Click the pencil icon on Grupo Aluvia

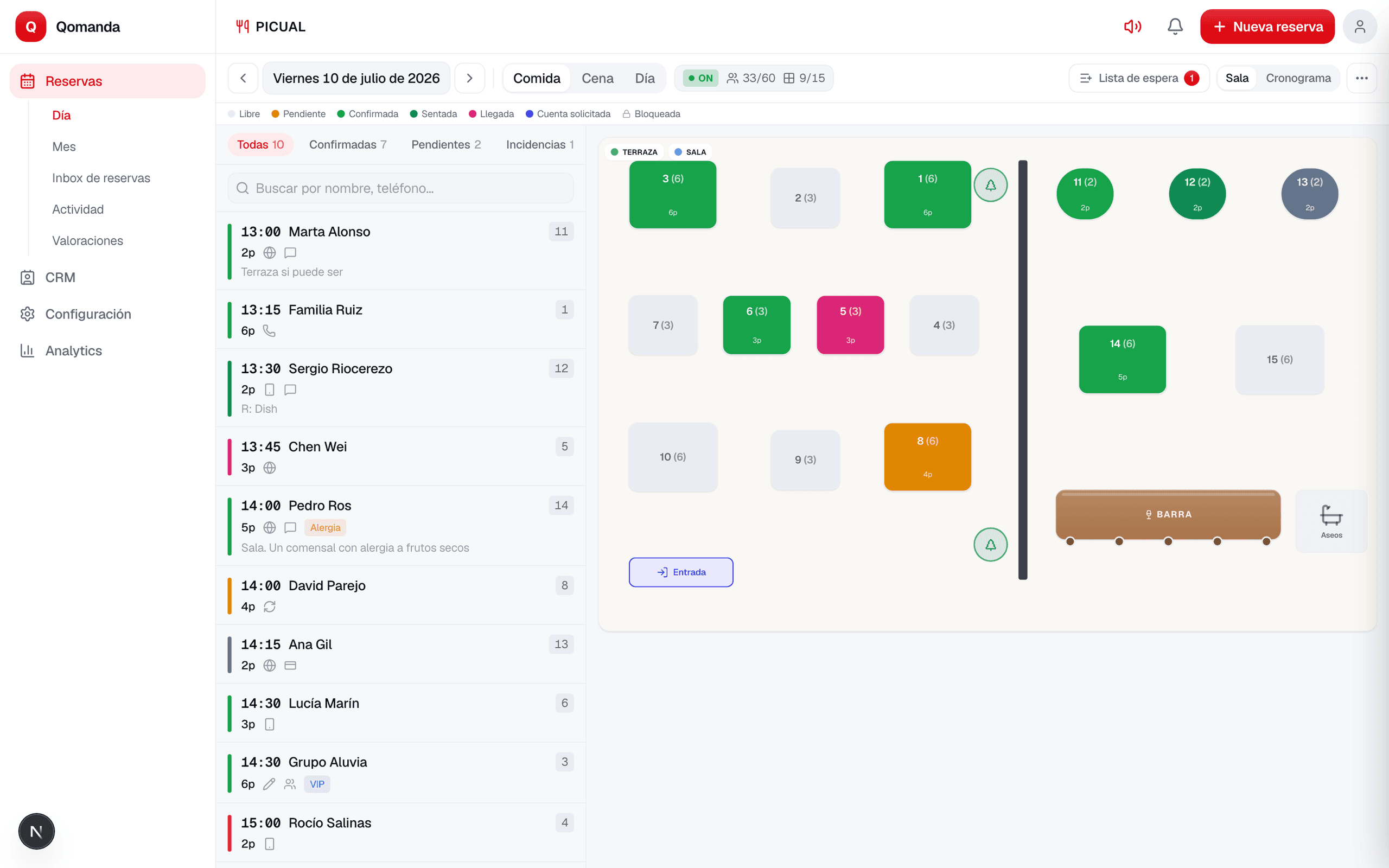269,784
